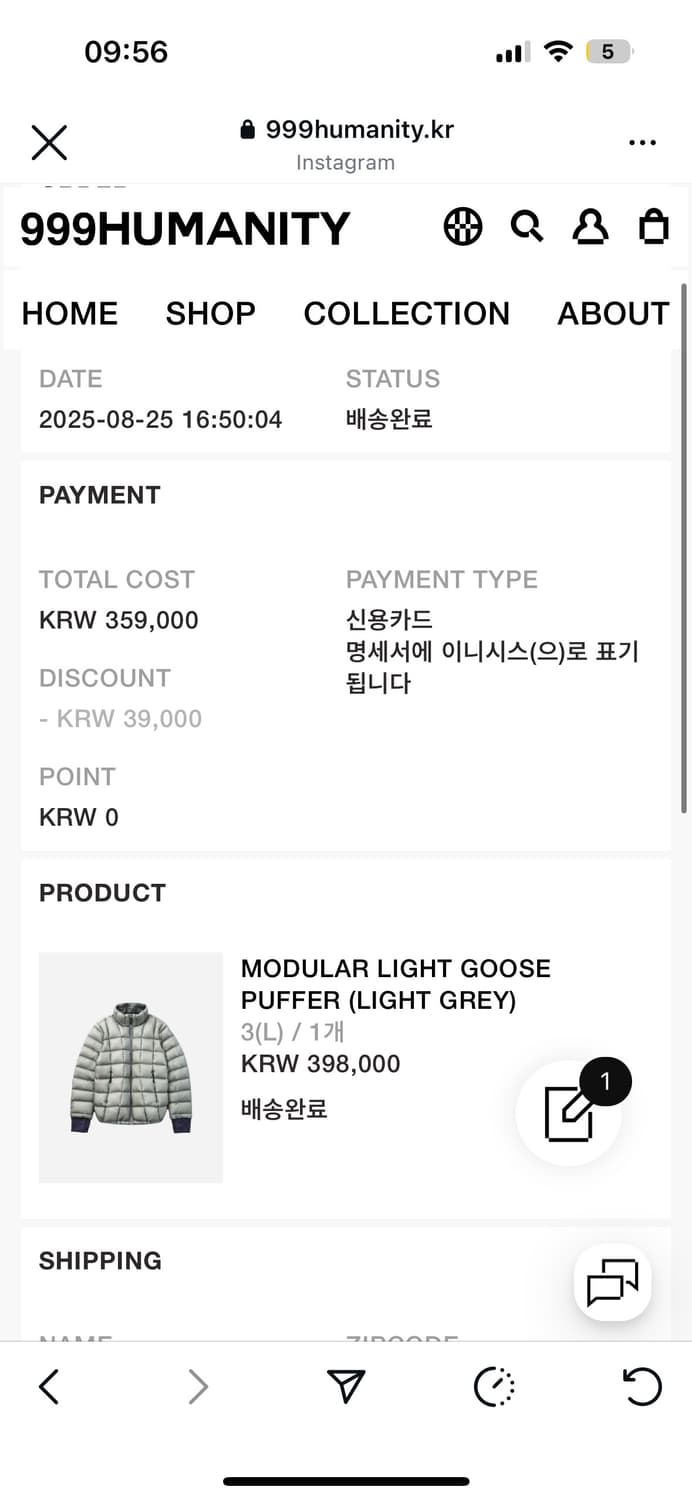
Task: Open the chat support icon
Action: pos(612,1283)
